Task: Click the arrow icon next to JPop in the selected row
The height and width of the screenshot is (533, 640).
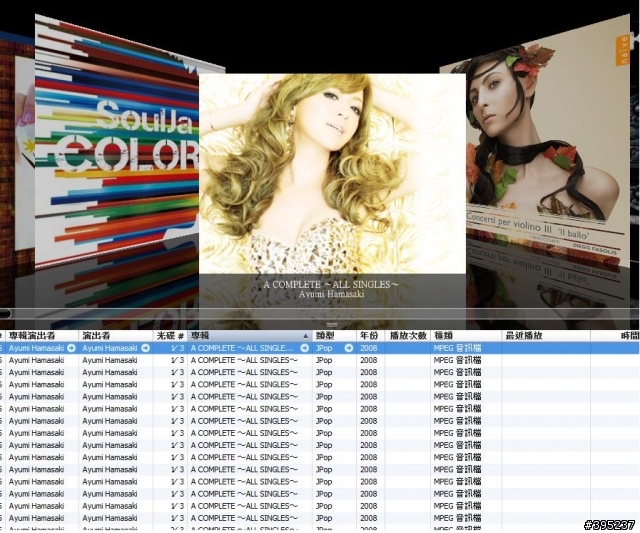Action: [349, 348]
